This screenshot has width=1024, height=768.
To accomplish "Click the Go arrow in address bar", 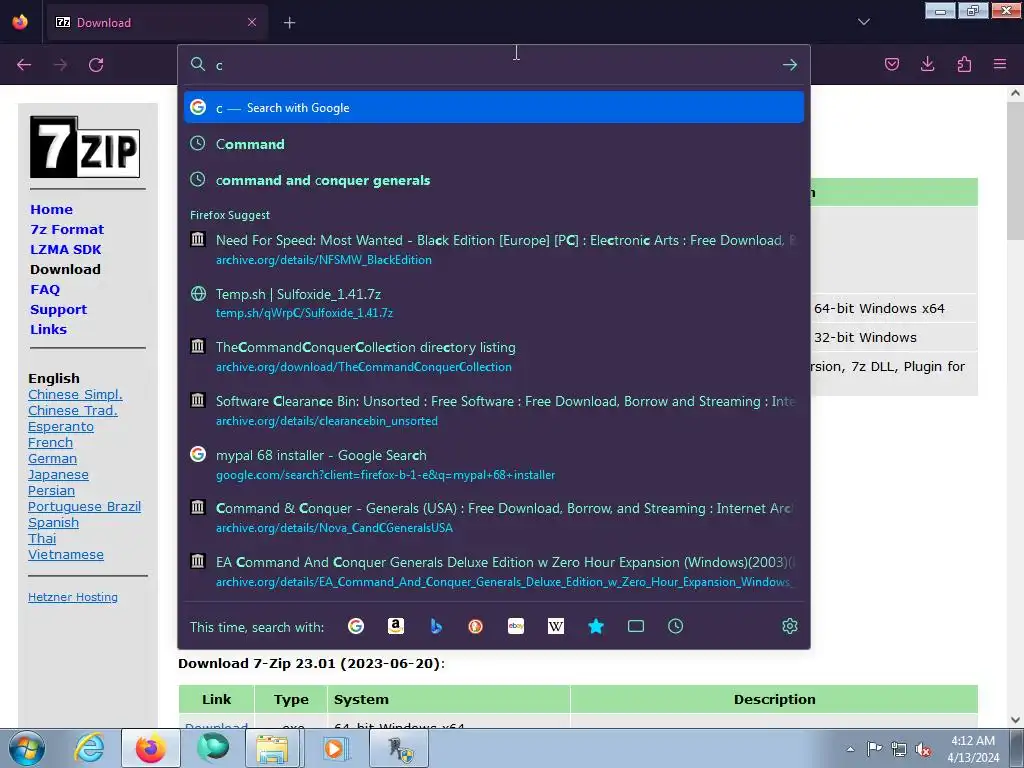I will (790, 65).
